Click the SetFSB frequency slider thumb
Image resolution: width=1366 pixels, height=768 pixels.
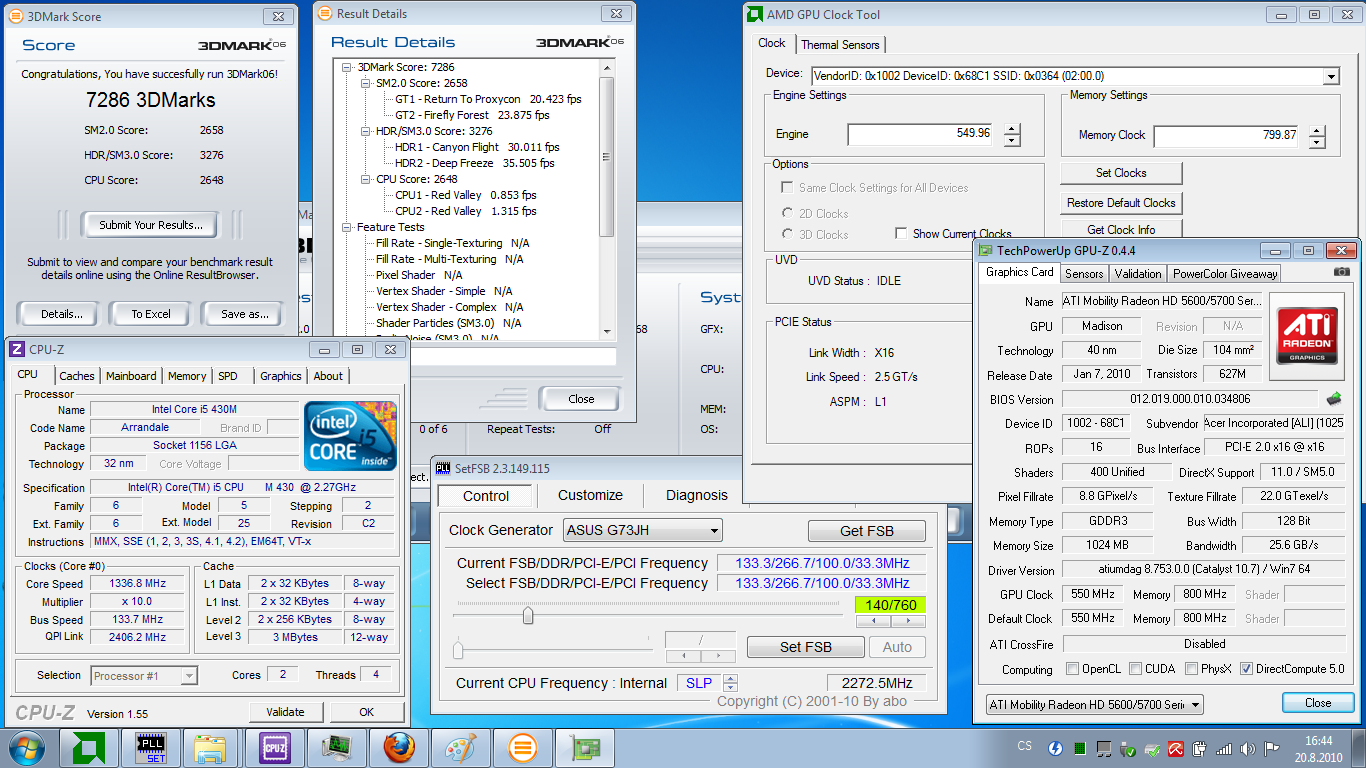point(528,616)
